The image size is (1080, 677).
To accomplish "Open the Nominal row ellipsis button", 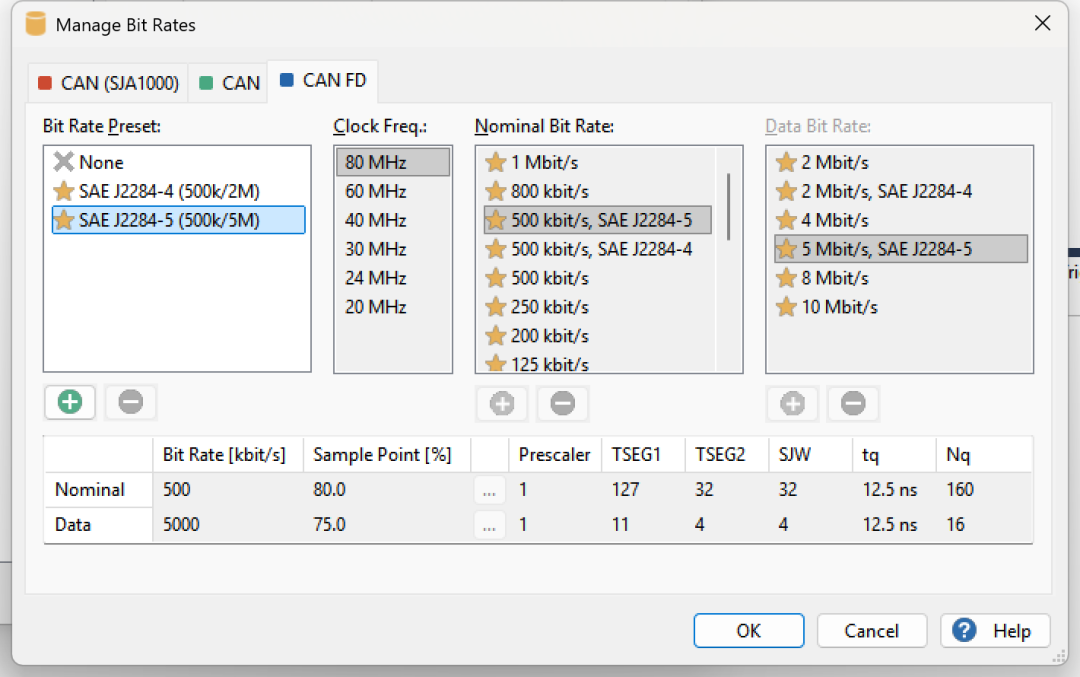I will [489, 490].
